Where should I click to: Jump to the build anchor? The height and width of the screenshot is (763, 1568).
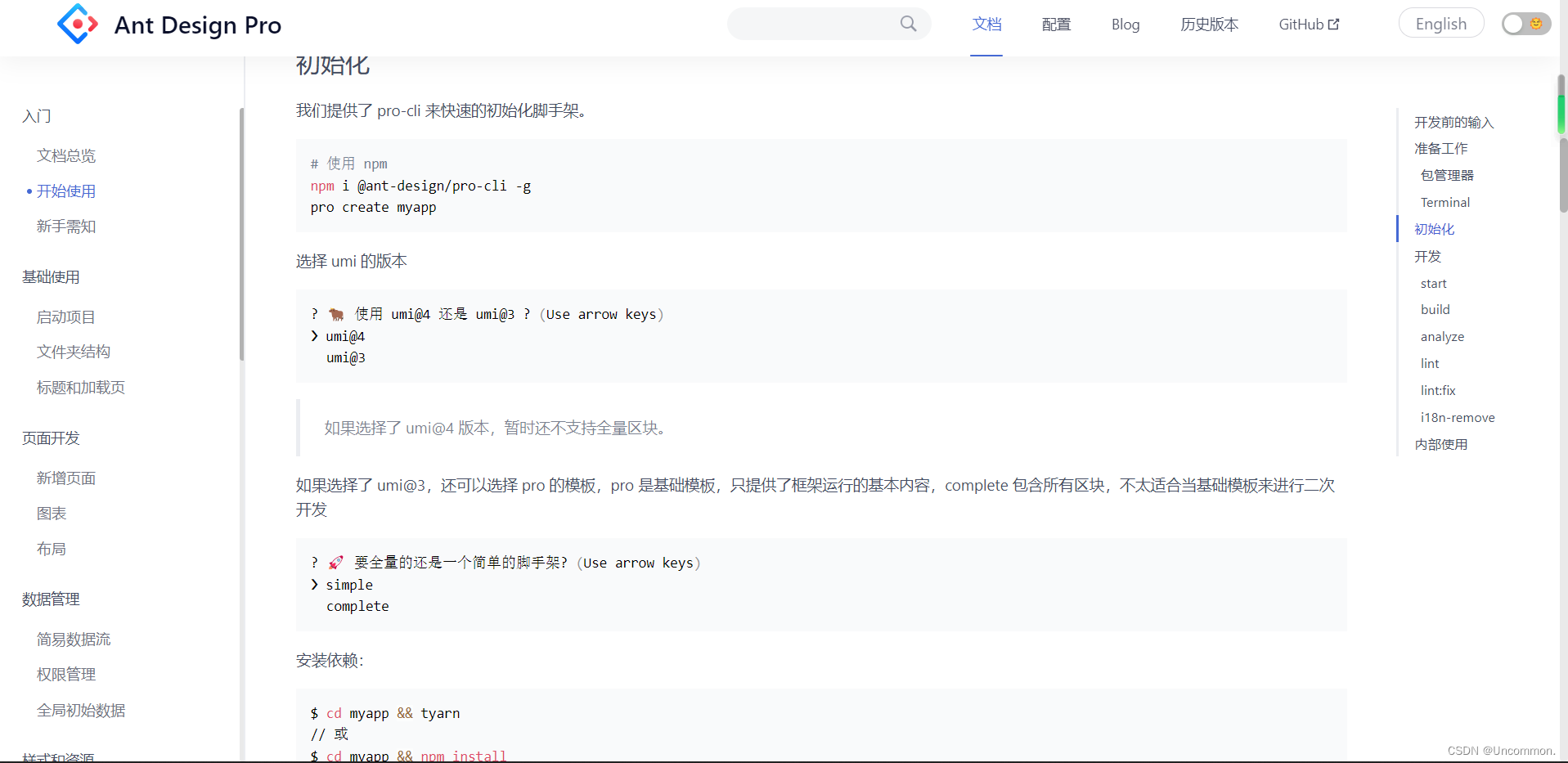1435,309
